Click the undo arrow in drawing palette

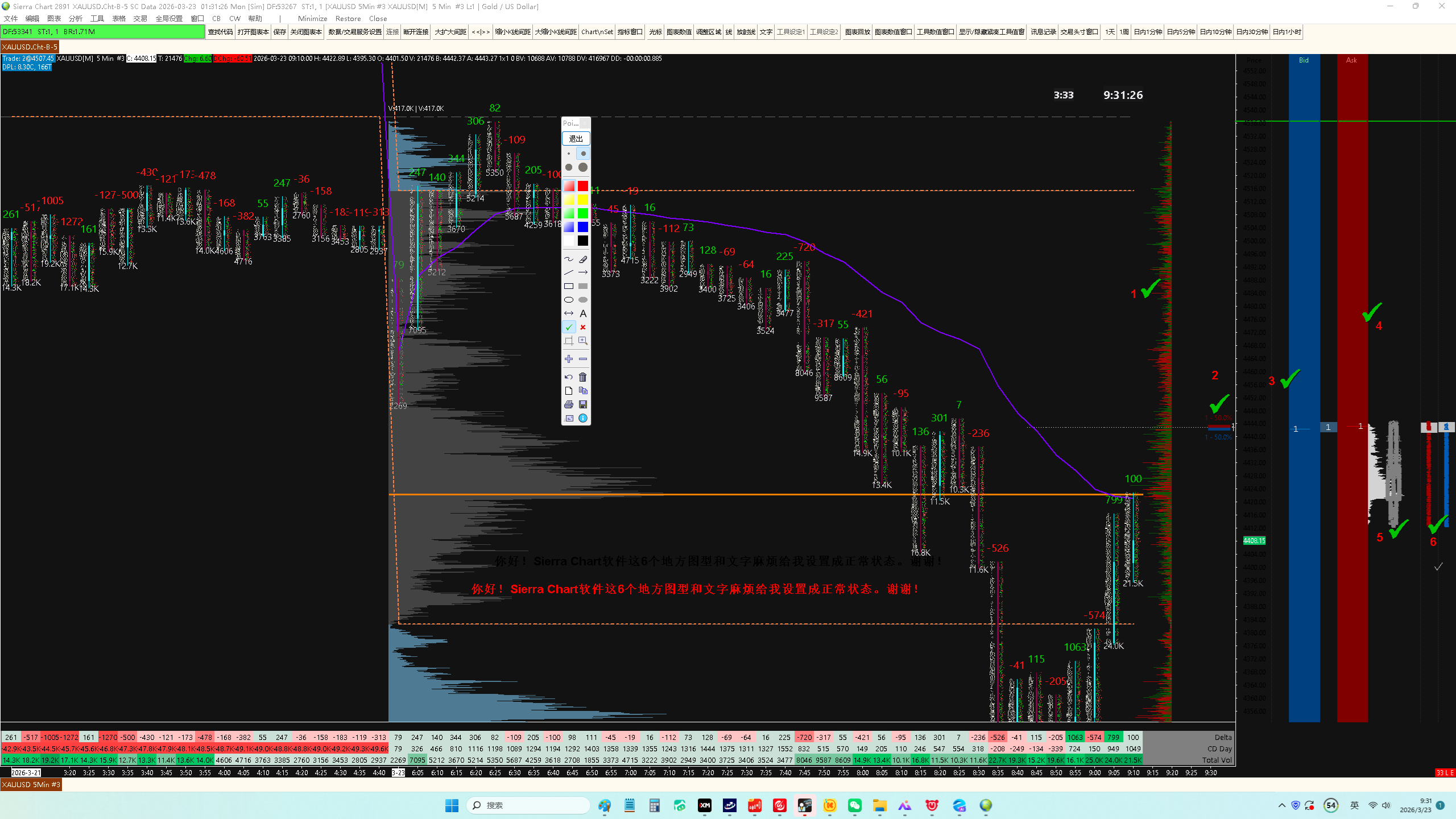click(x=569, y=377)
